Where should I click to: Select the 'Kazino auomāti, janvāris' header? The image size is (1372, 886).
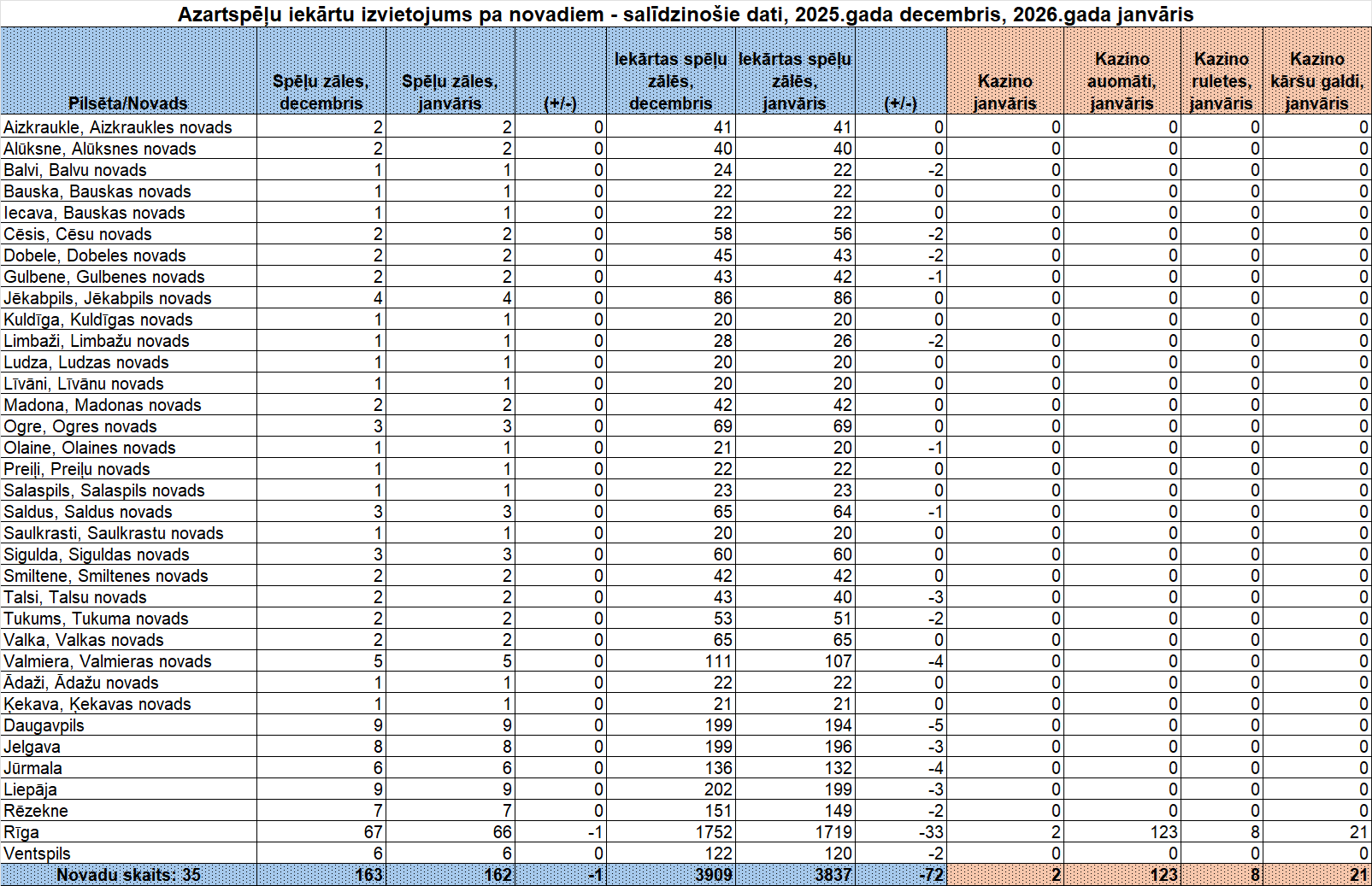(1122, 81)
